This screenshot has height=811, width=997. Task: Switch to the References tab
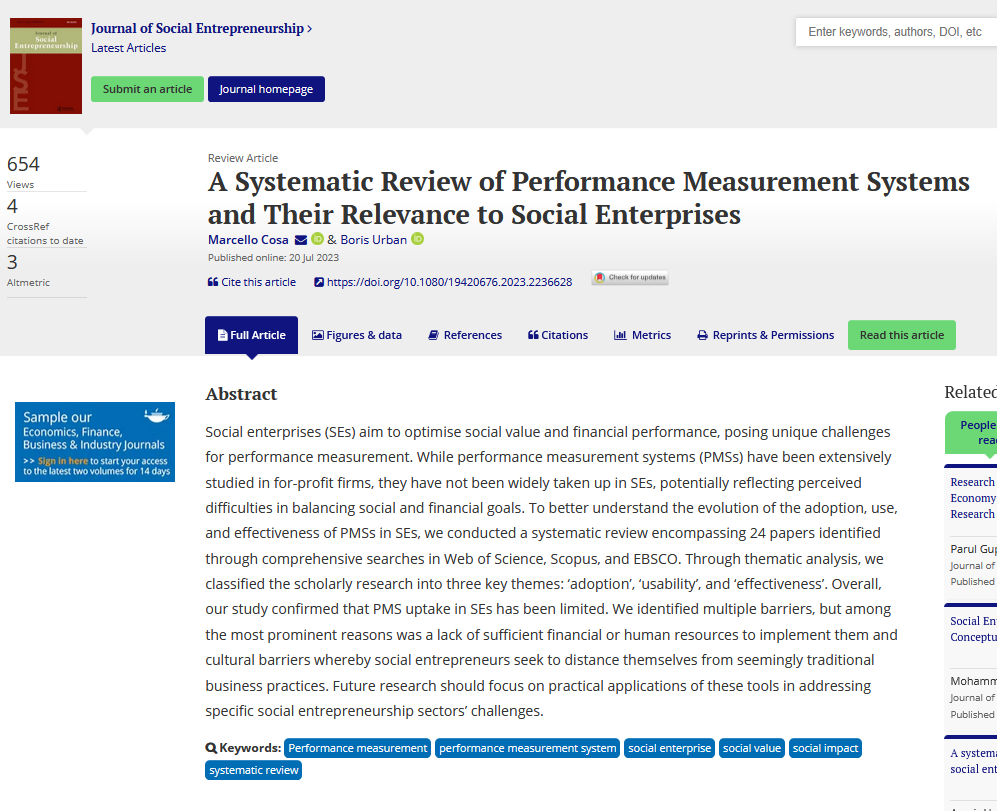tap(465, 335)
